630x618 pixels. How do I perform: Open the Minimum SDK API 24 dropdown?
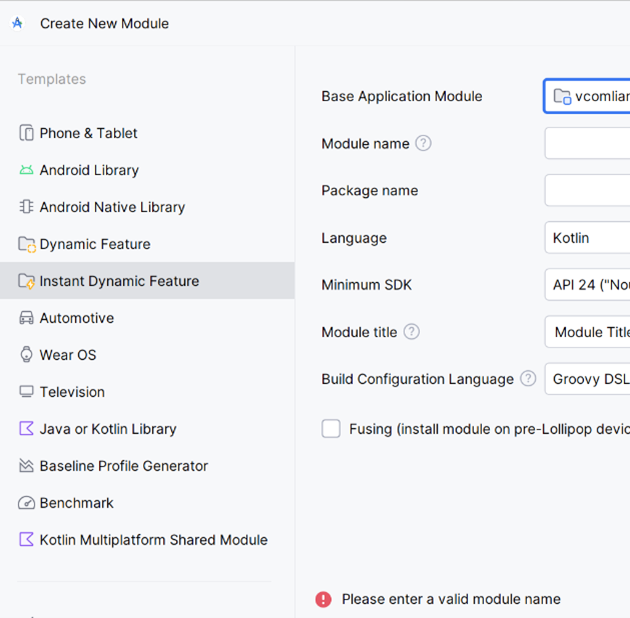[587, 285]
